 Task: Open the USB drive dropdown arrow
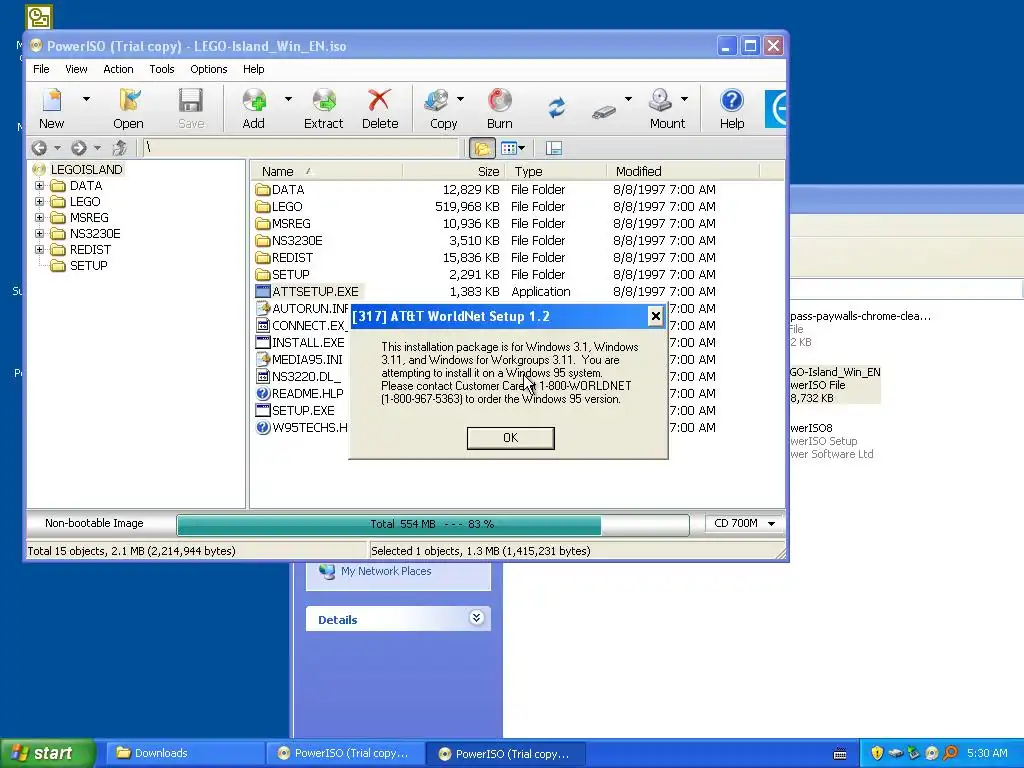pyautogui.click(x=628, y=99)
